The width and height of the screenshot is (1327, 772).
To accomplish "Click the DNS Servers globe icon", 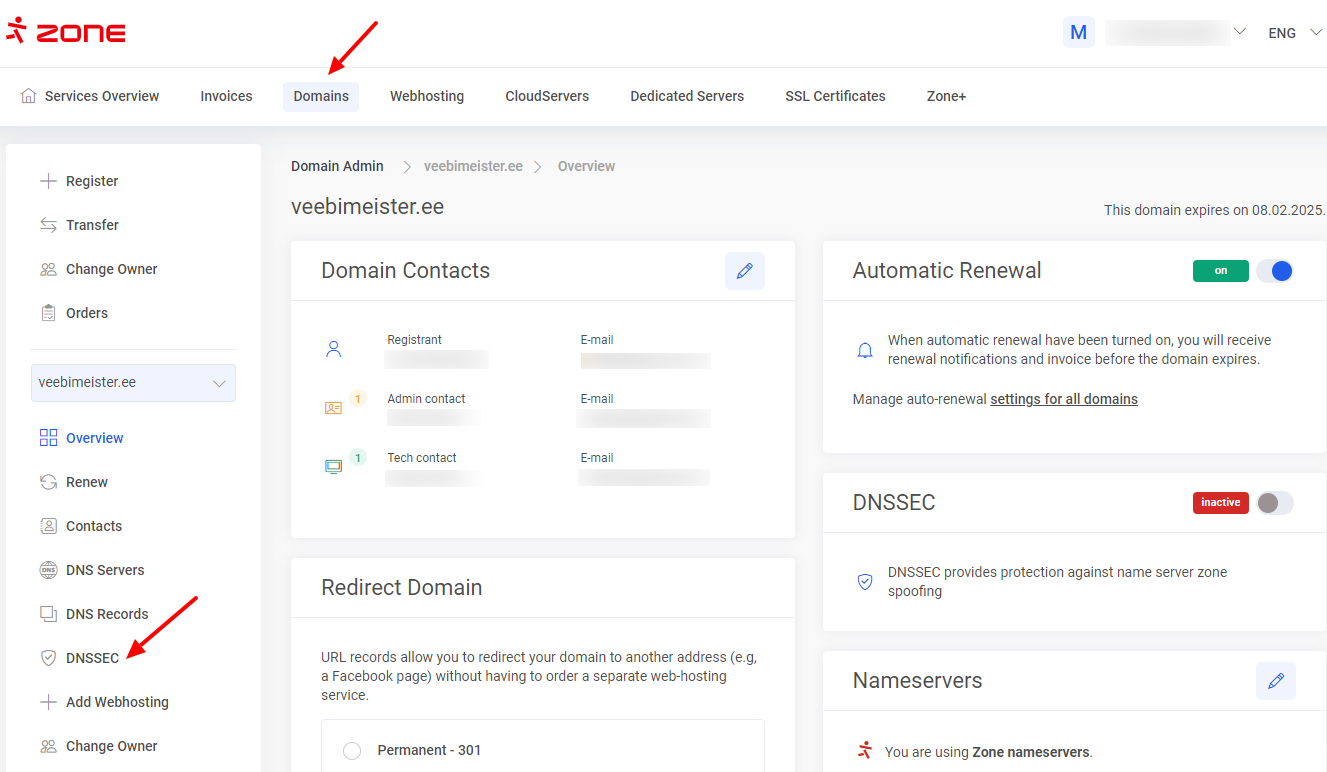I will [48, 570].
